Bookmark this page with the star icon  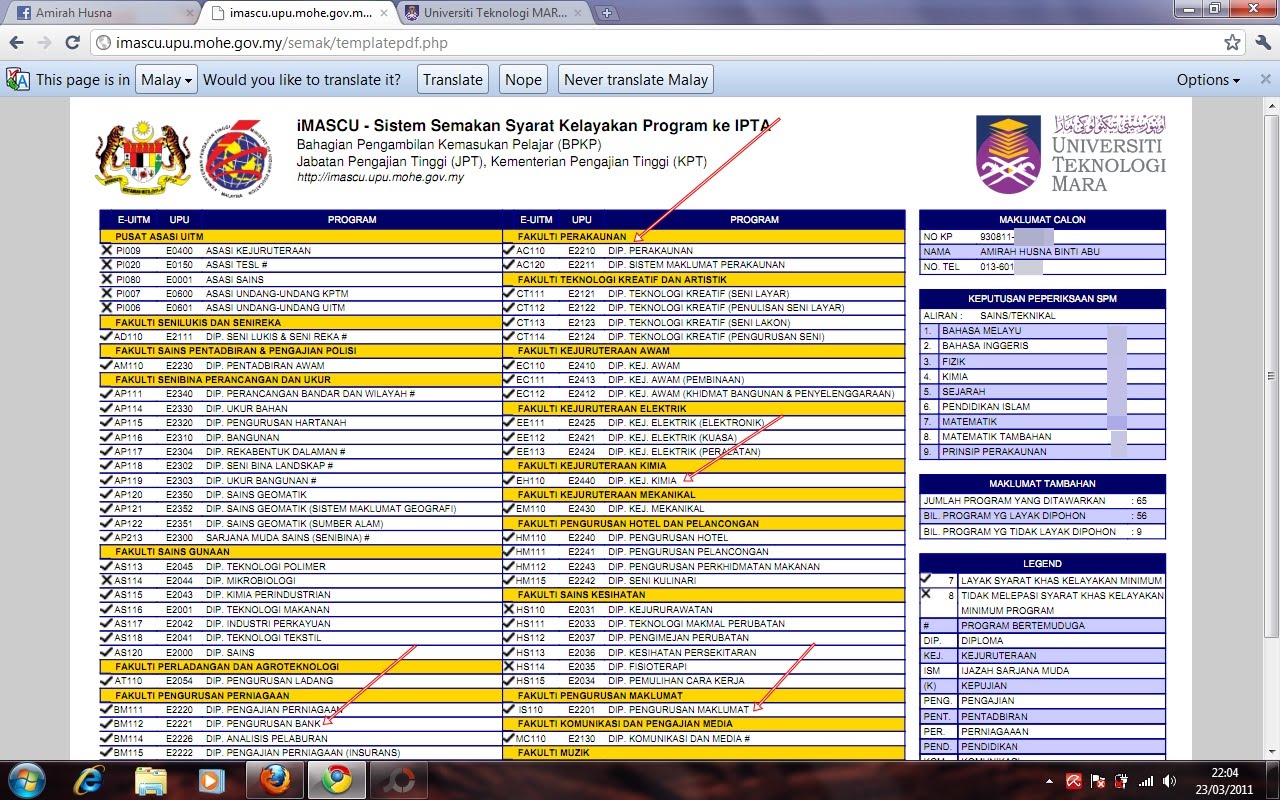pos(1232,43)
